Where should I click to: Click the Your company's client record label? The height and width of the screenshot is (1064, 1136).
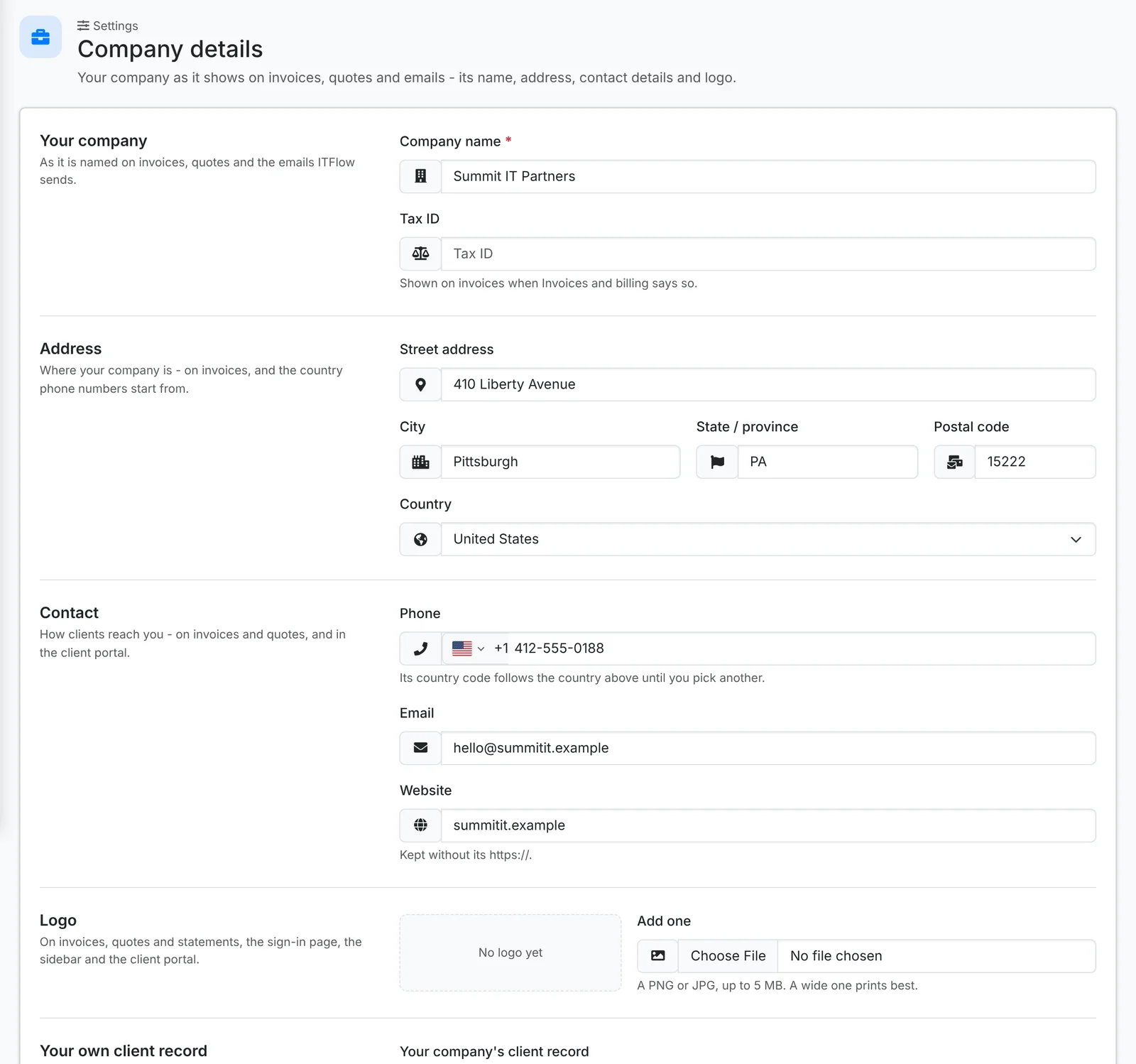click(494, 1052)
